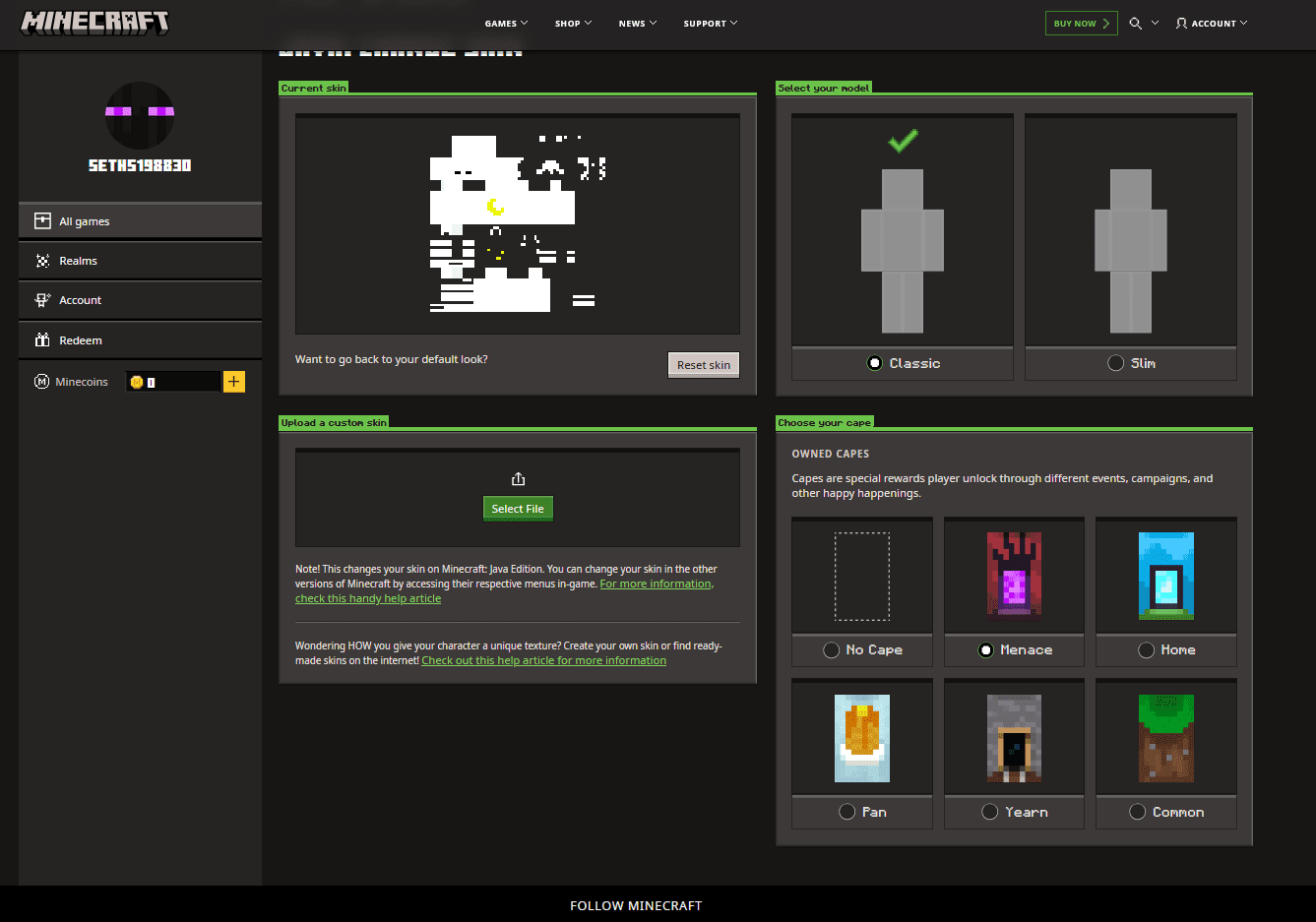Expand the Support dropdown
Image resolution: width=1316 pixels, height=922 pixels.
[x=709, y=23]
